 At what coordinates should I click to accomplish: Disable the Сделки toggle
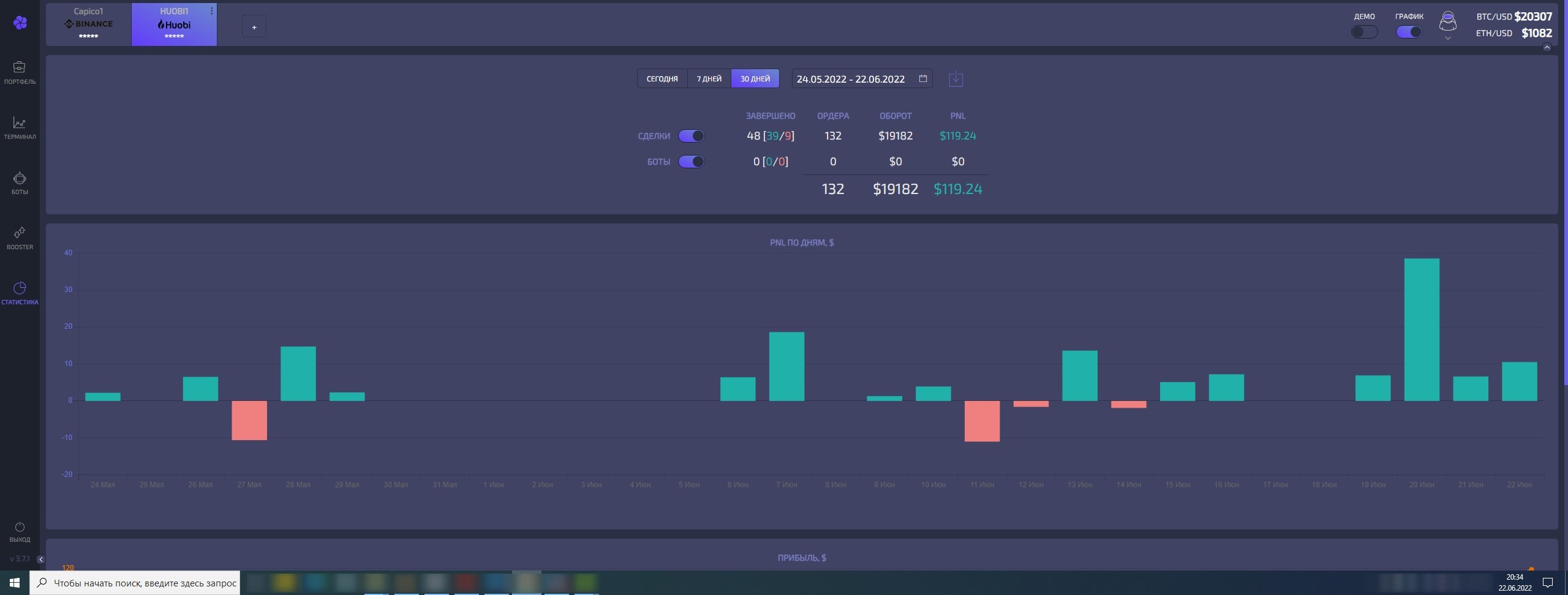tap(691, 136)
